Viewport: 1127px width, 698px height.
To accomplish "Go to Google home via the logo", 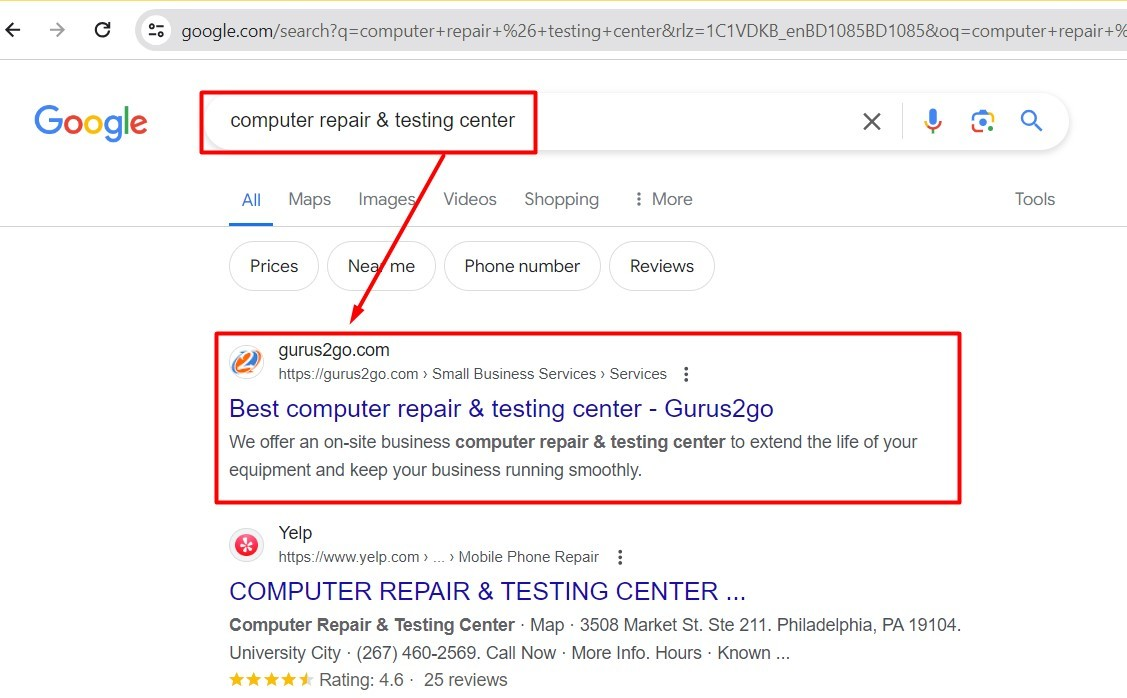I will 91,123.
